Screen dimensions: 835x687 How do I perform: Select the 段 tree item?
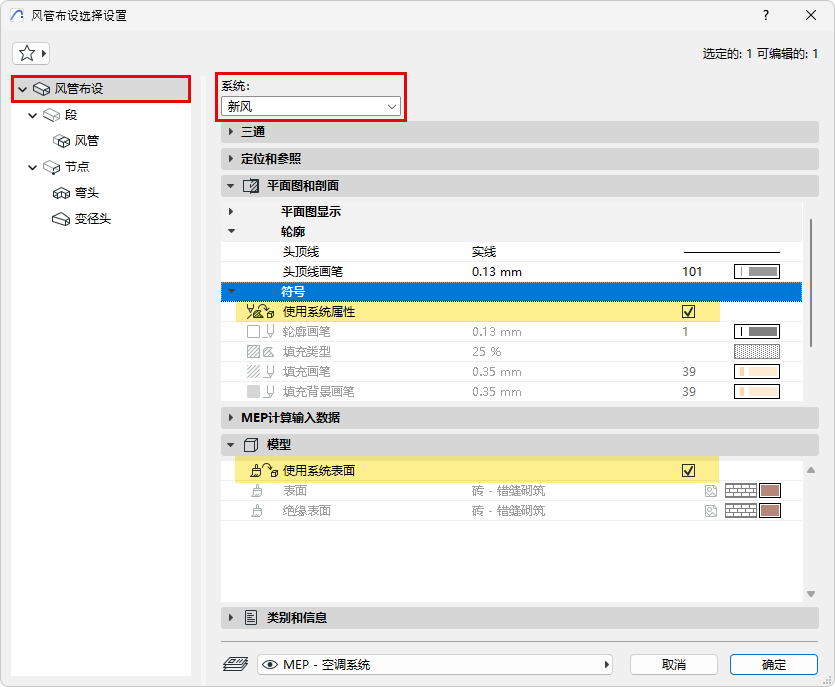pos(71,115)
